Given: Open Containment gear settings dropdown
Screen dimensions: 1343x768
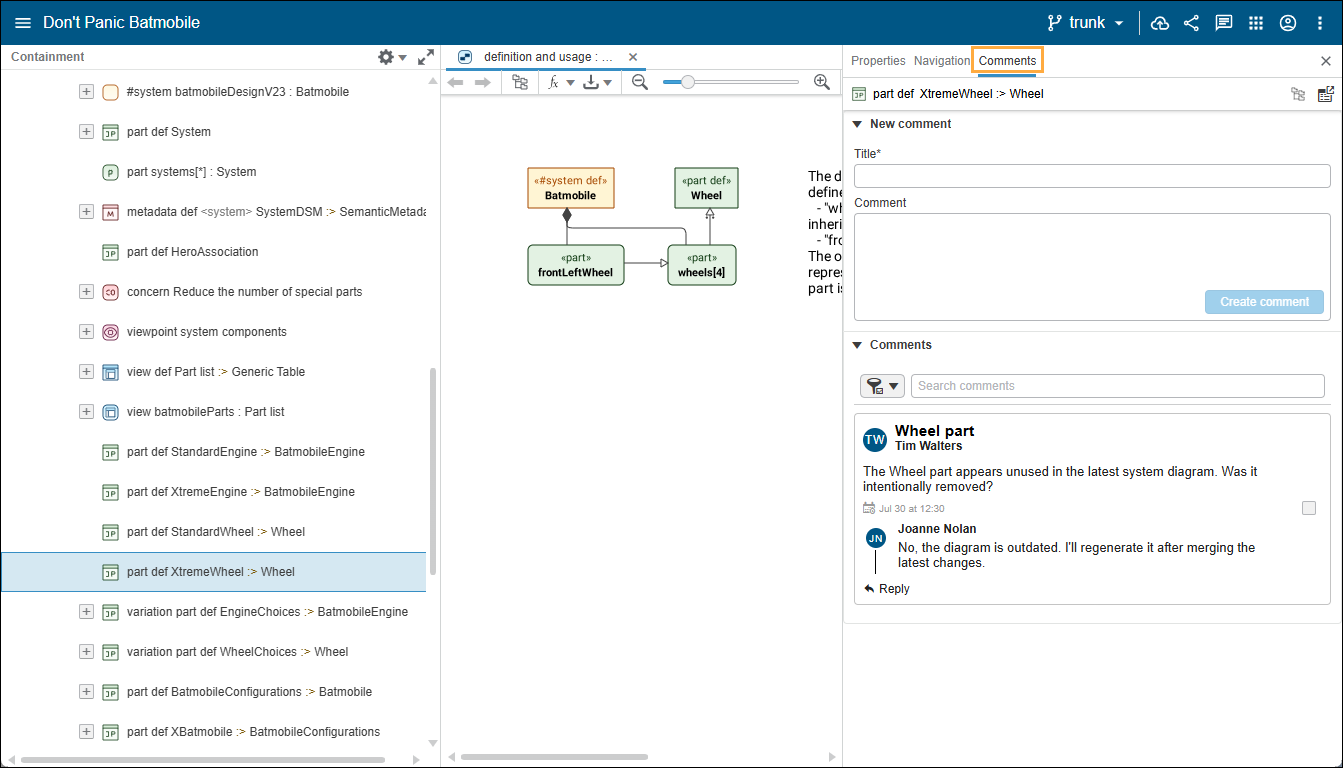Looking at the screenshot, I should (392, 57).
